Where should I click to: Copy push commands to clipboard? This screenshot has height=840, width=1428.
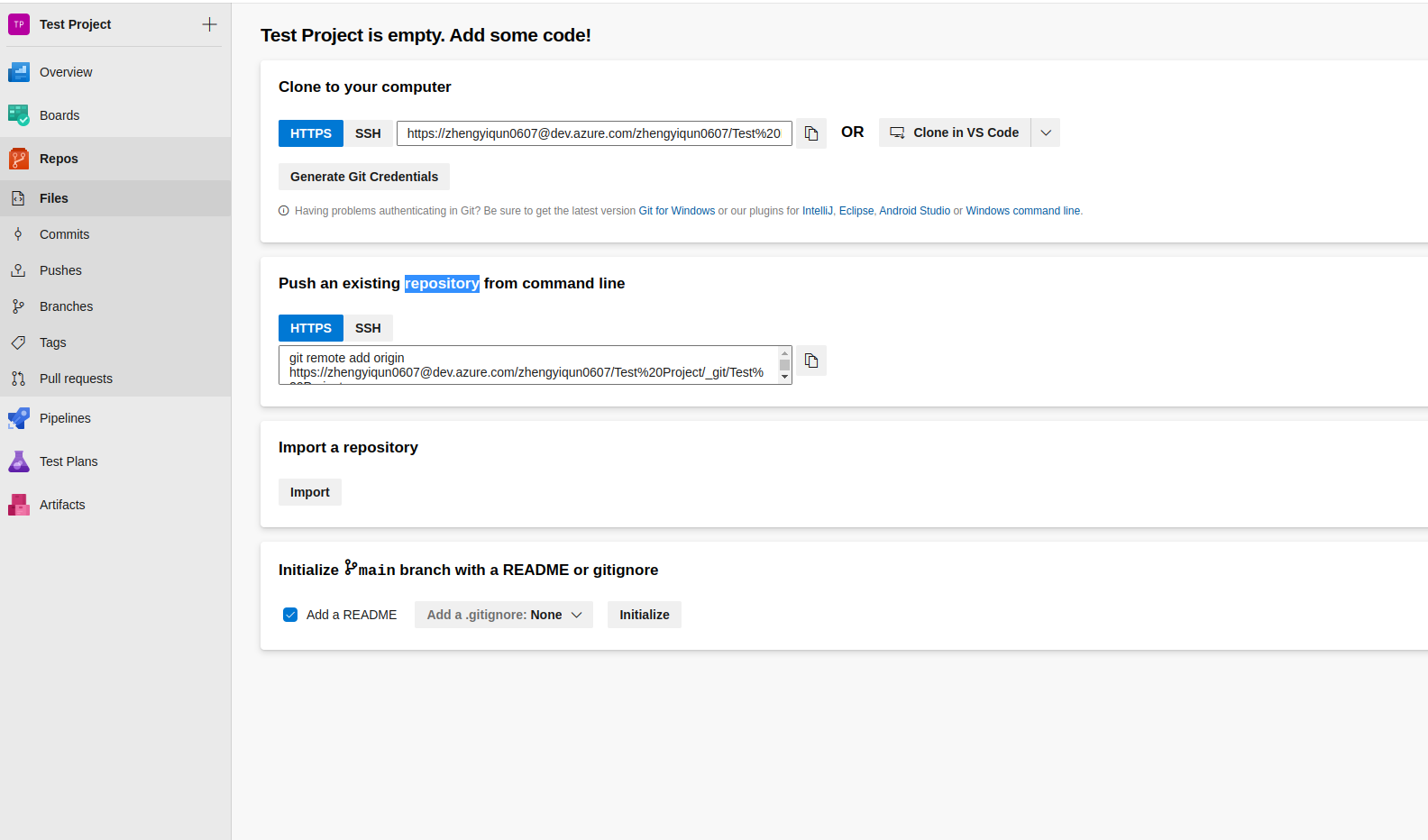pos(811,361)
